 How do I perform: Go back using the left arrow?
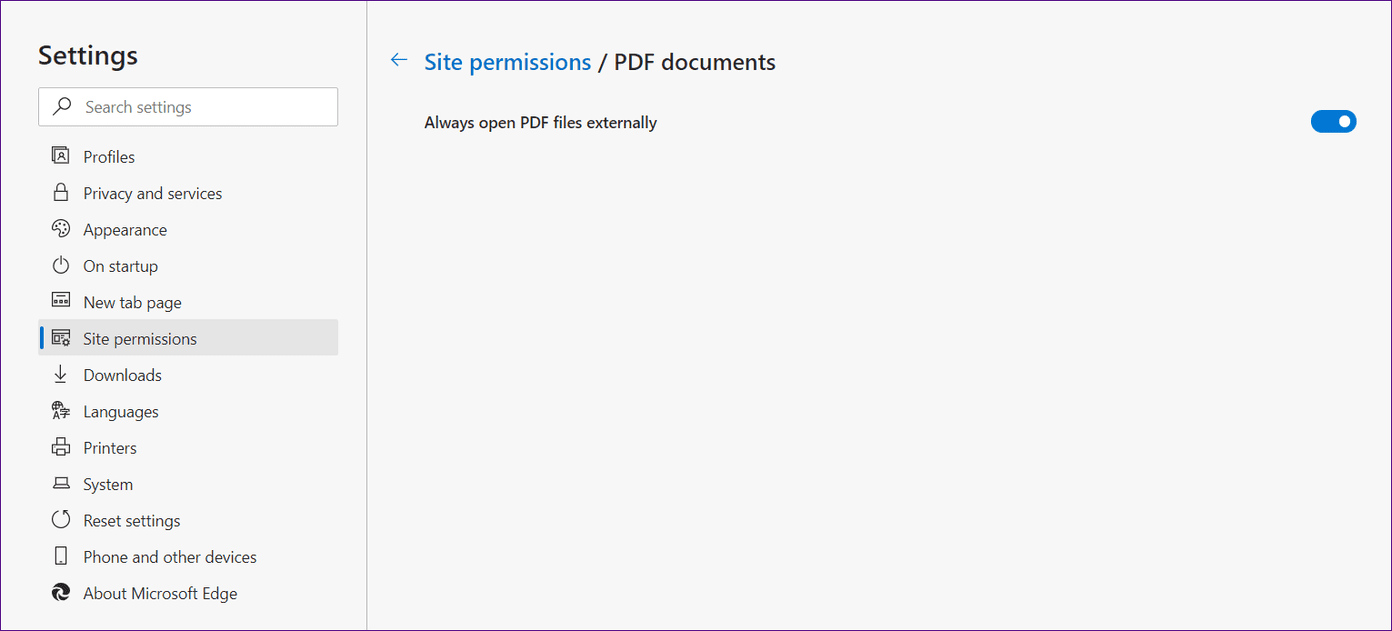click(x=399, y=61)
